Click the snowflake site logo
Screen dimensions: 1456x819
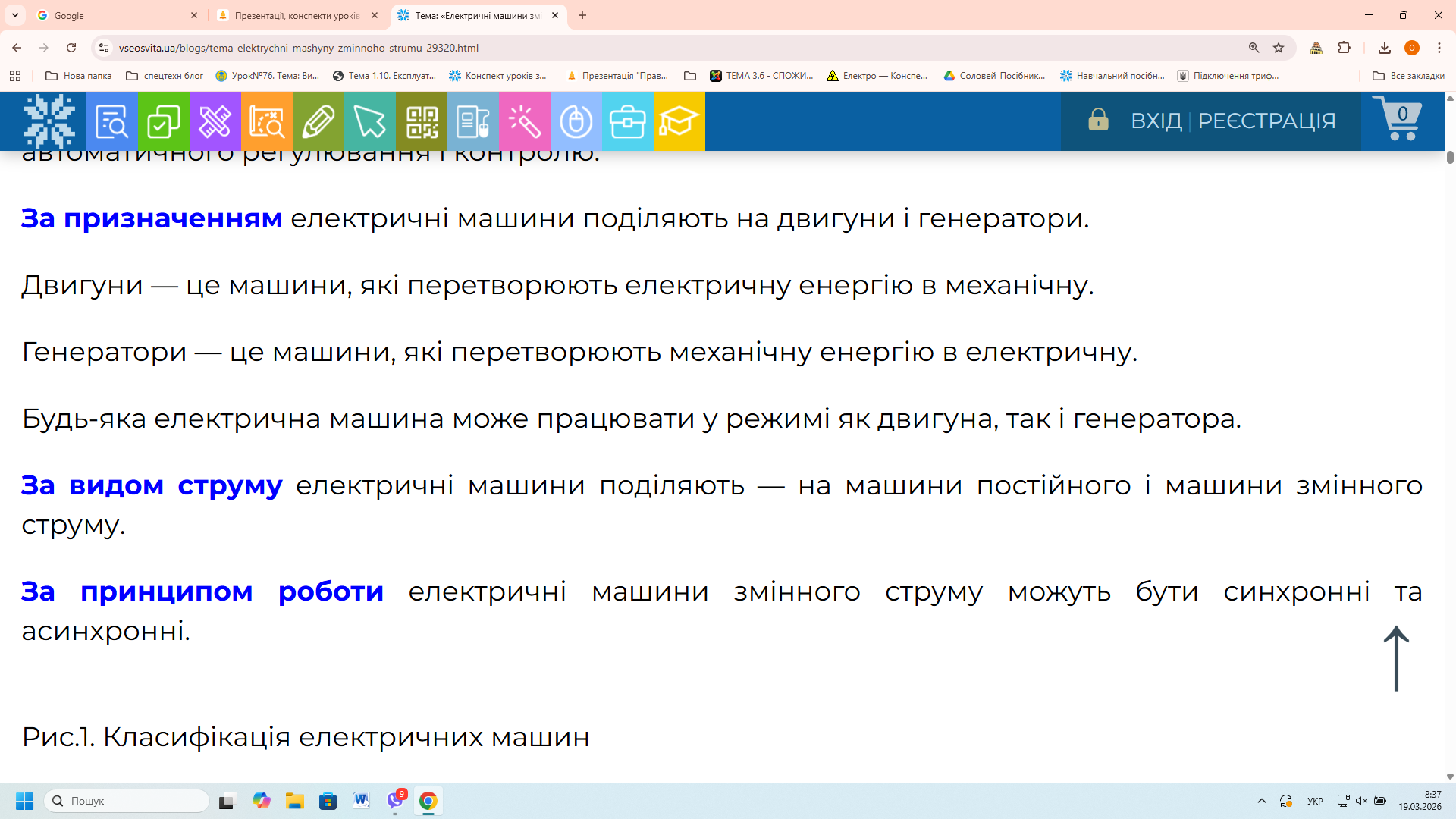49,121
